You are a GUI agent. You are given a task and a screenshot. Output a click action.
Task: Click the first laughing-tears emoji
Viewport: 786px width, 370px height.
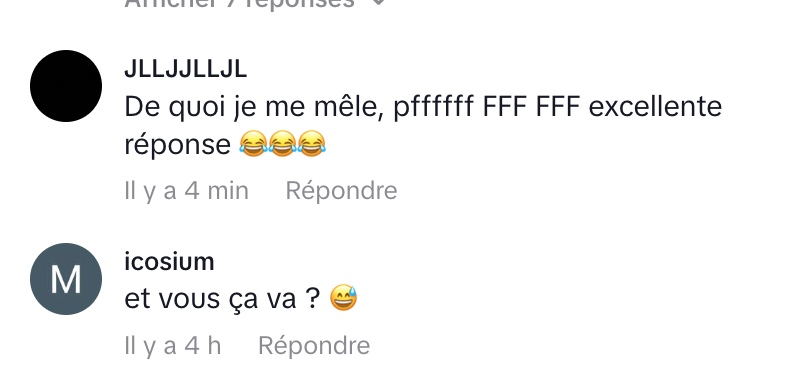click(253, 144)
